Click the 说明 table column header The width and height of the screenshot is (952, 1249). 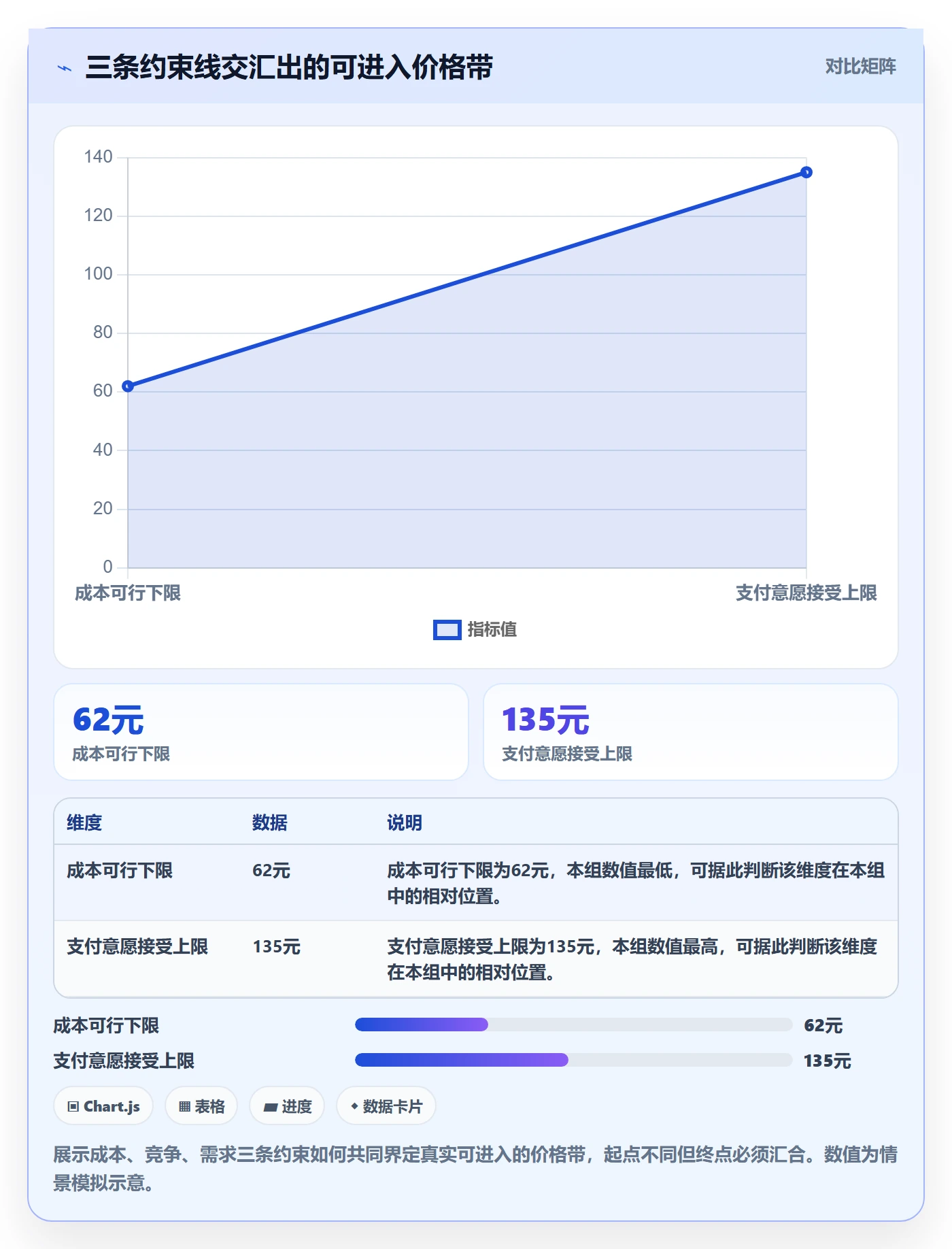405,822
